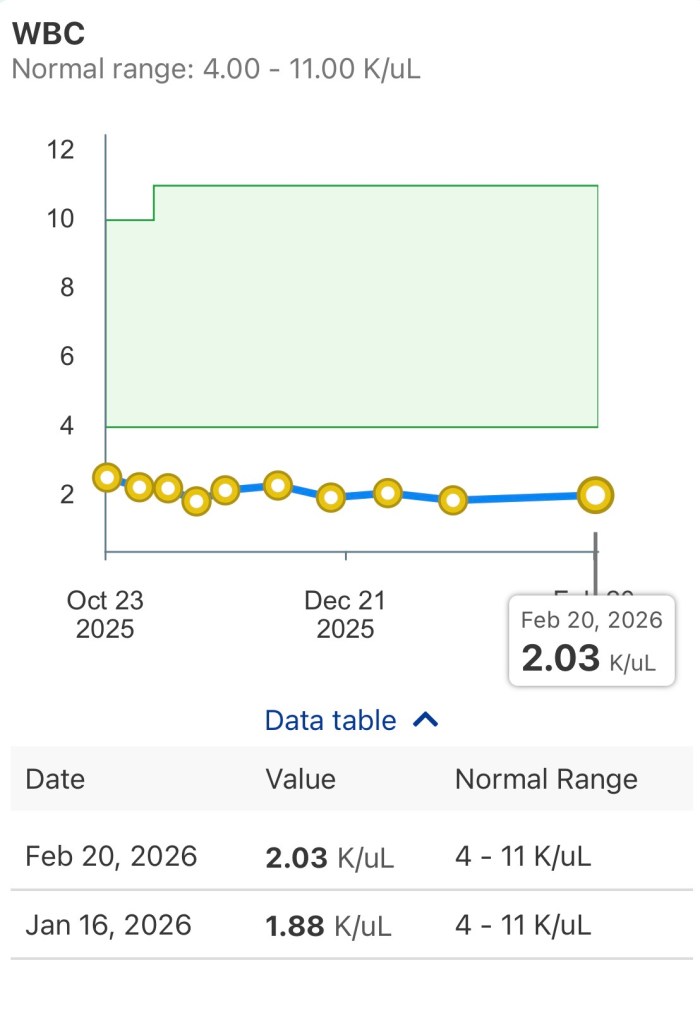Viewport: 700px width, 1023px height.
Task: Select the first WBC data point from Oct 23
Action: click(107, 478)
